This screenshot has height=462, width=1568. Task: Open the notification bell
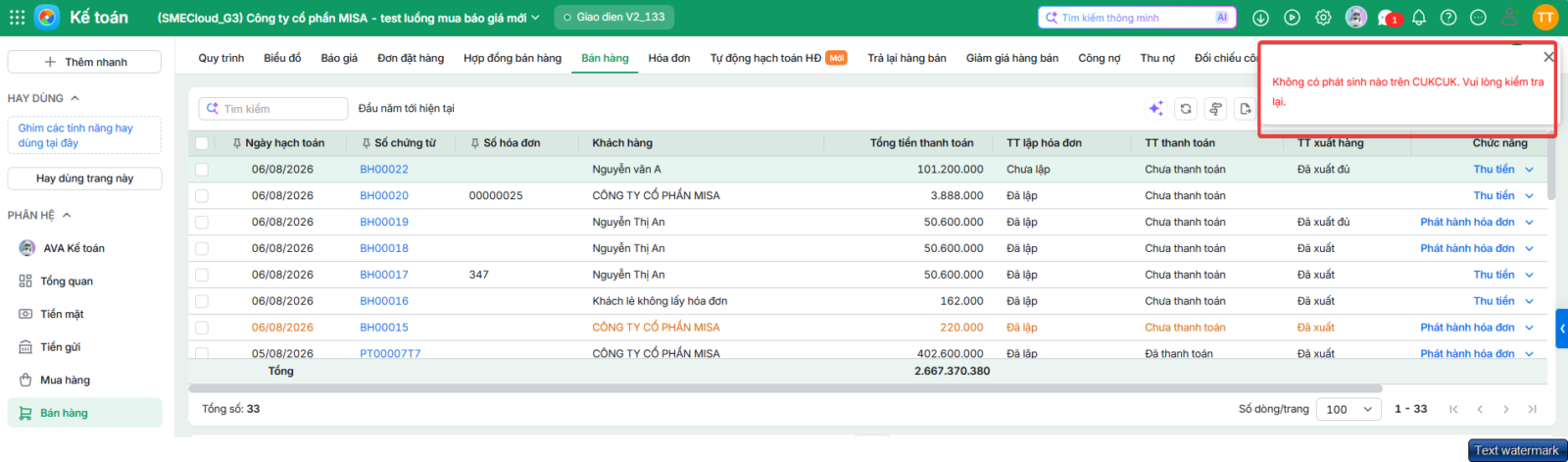[1418, 18]
